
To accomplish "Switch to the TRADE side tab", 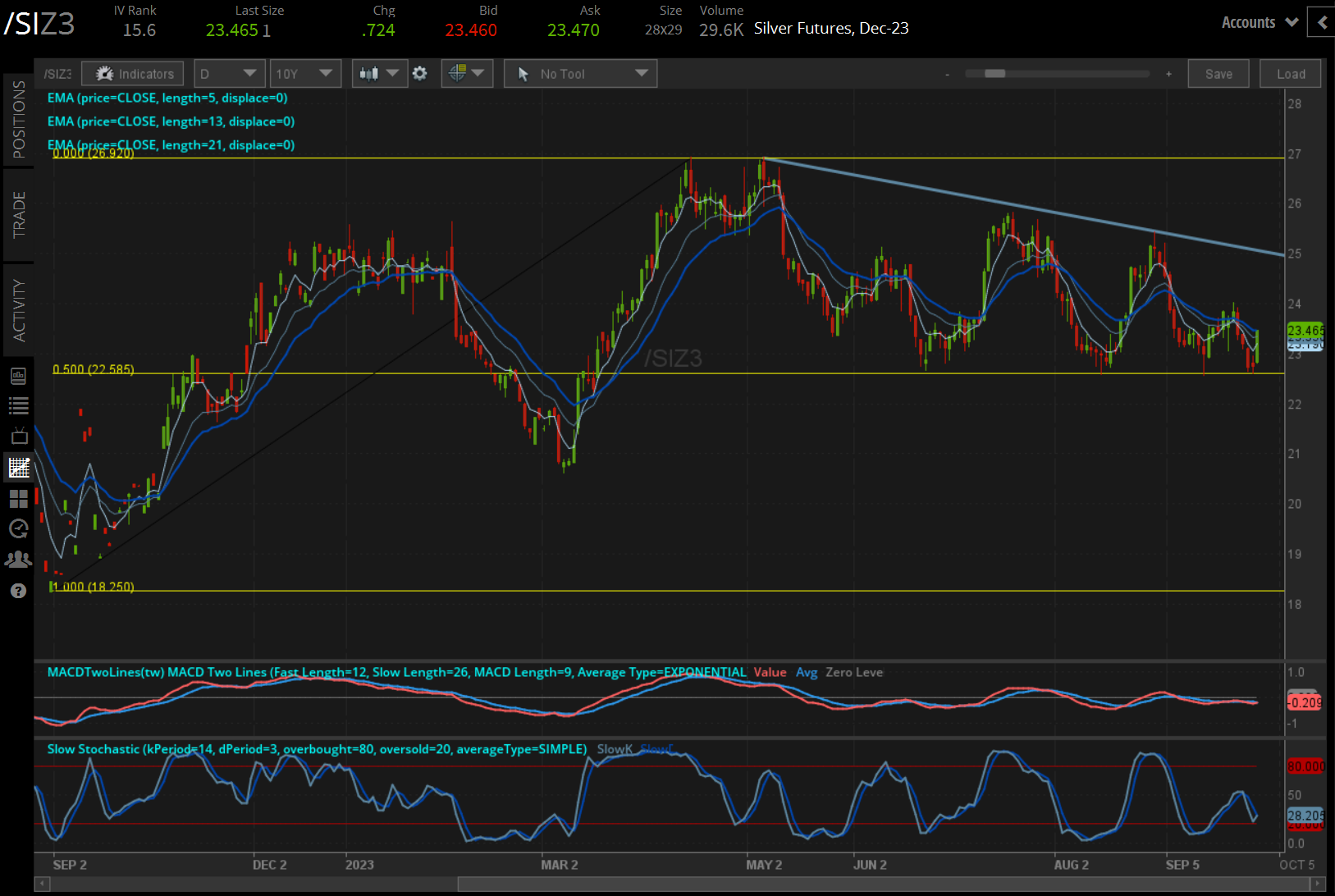I will (x=18, y=214).
